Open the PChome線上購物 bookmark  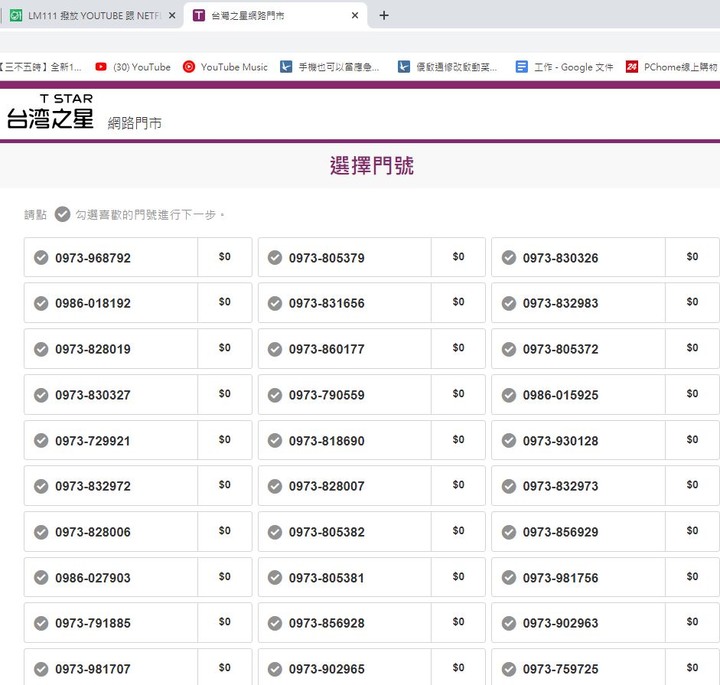pyautogui.click(x=672, y=67)
